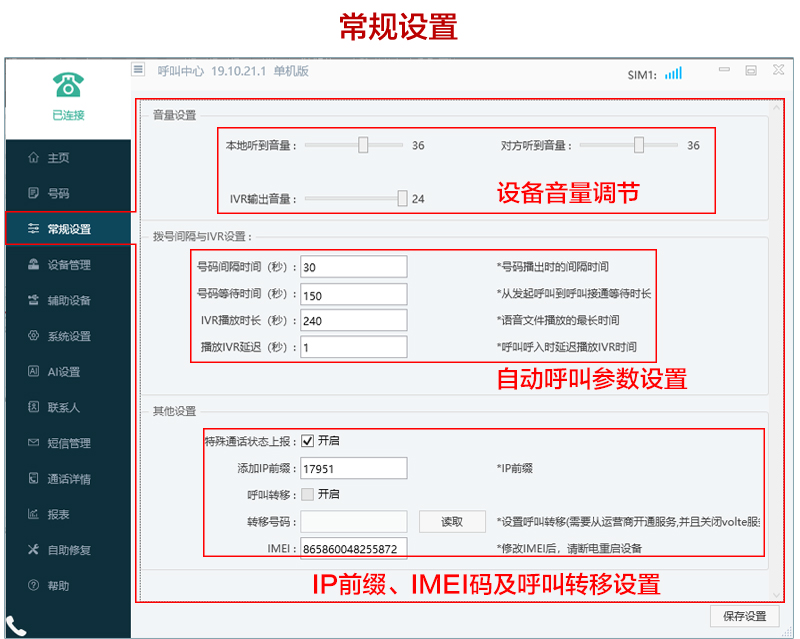Click the green telephone connection icon
The image size is (800, 639).
[x=68, y=84]
